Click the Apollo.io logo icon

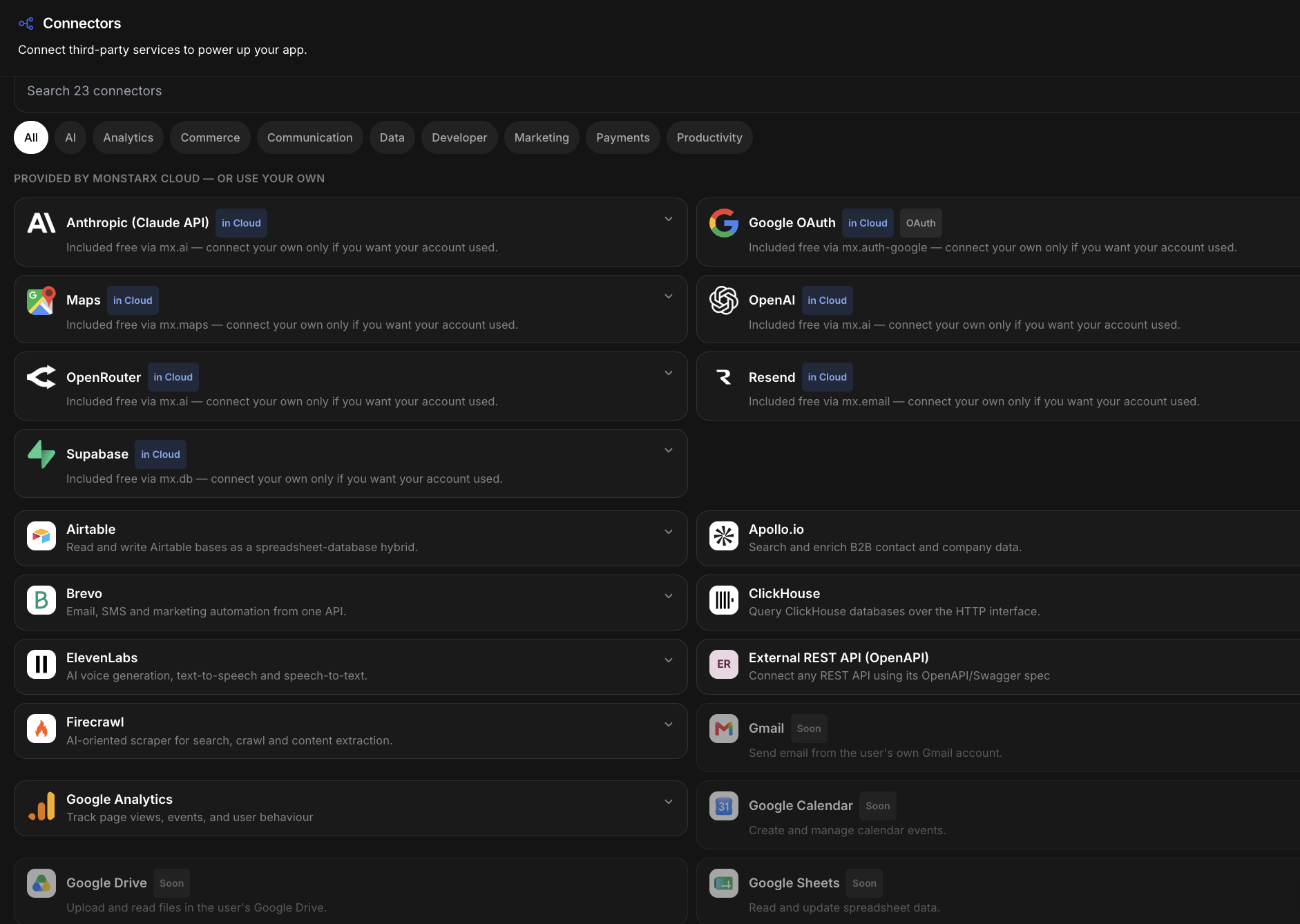[724, 536]
